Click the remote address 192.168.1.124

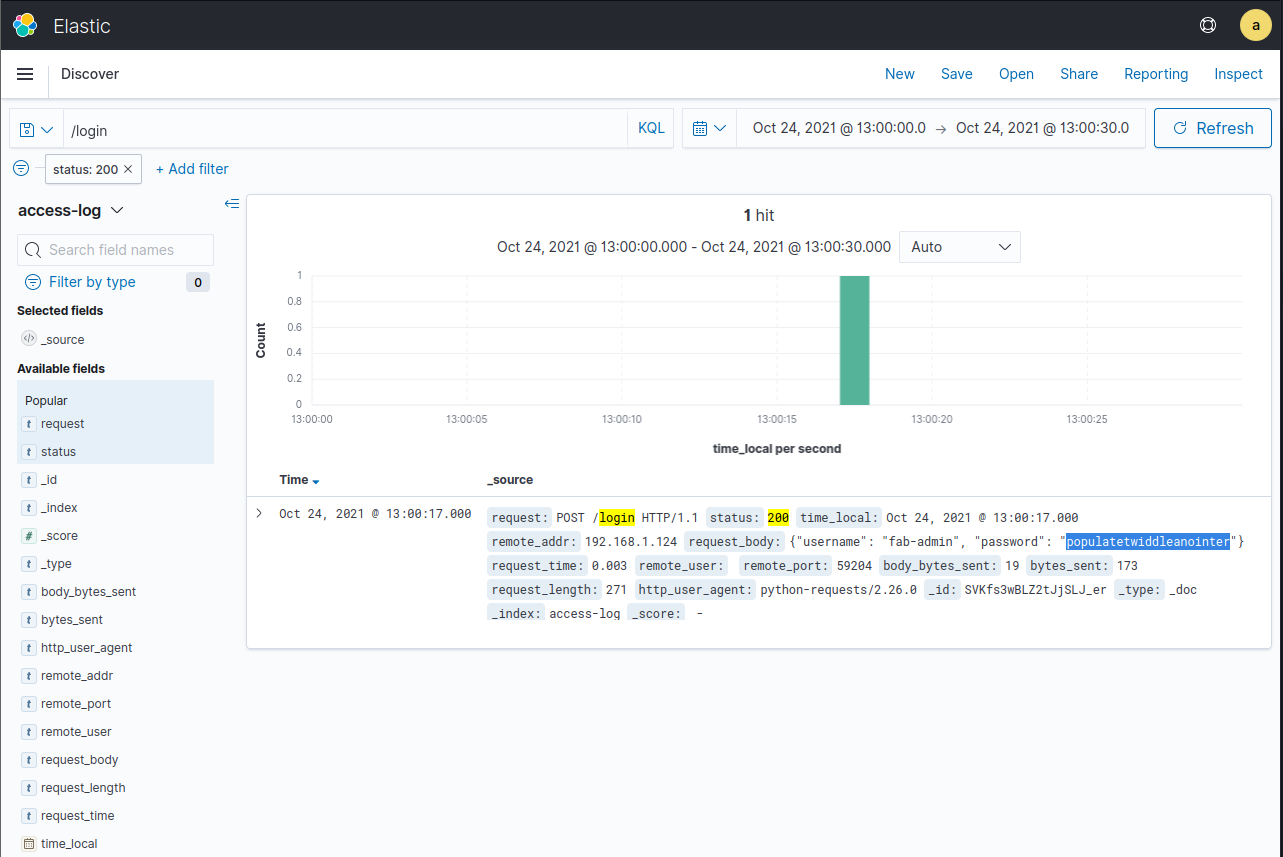coord(631,542)
